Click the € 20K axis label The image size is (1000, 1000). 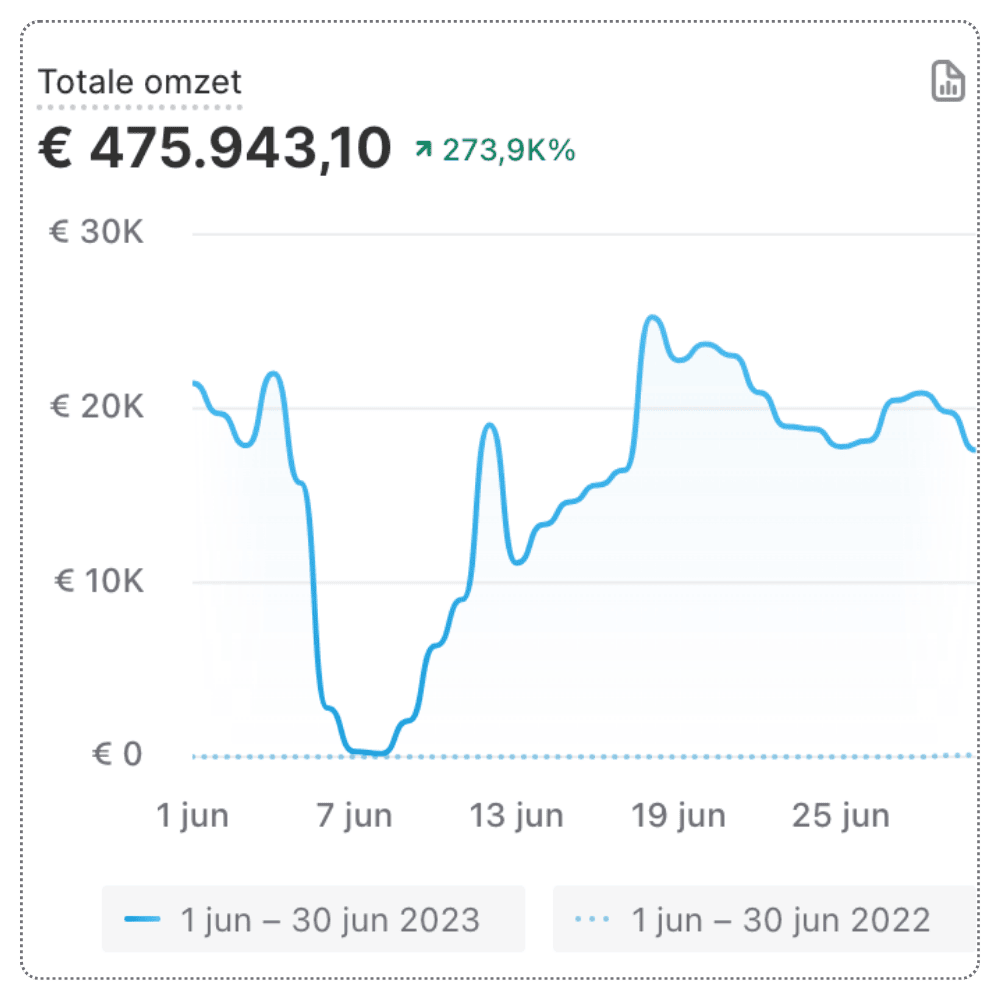point(97,407)
